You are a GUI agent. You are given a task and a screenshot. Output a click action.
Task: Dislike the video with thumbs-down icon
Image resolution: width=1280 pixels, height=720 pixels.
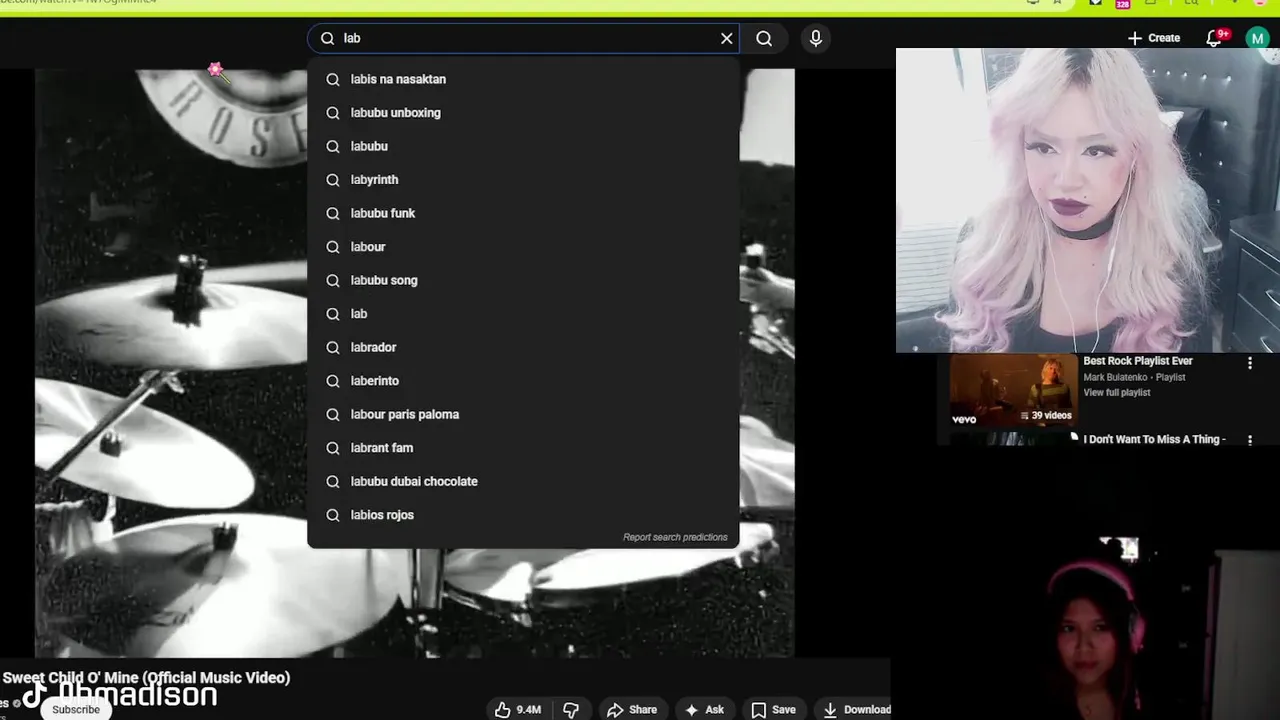point(571,710)
